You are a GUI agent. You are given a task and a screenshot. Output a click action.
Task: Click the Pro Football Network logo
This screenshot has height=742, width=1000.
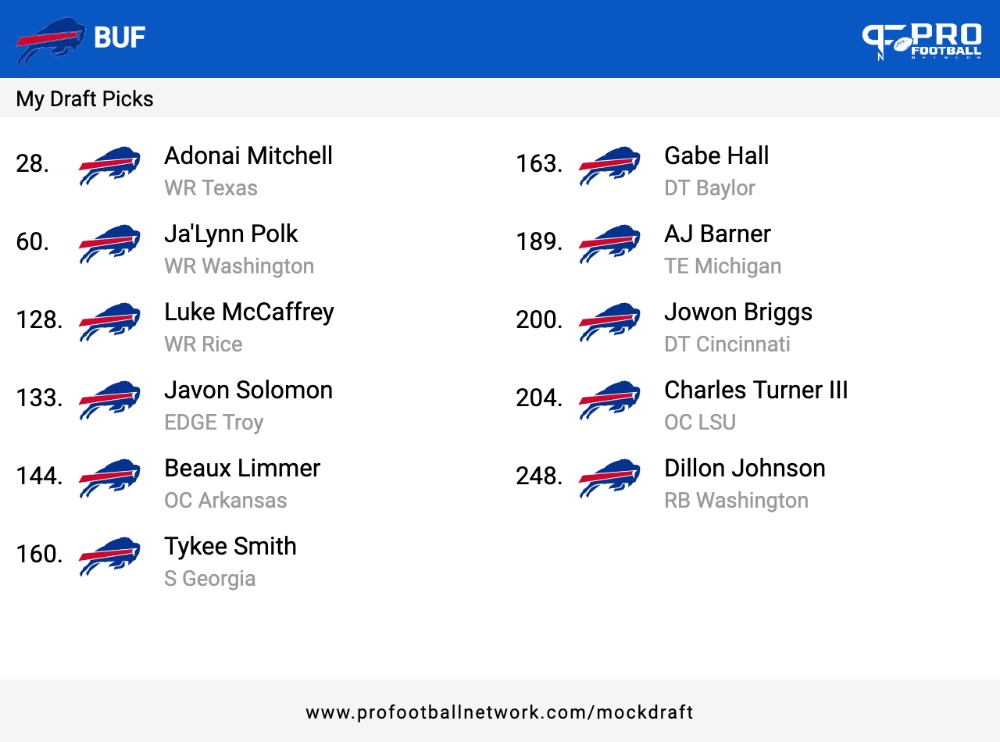click(922, 41)
